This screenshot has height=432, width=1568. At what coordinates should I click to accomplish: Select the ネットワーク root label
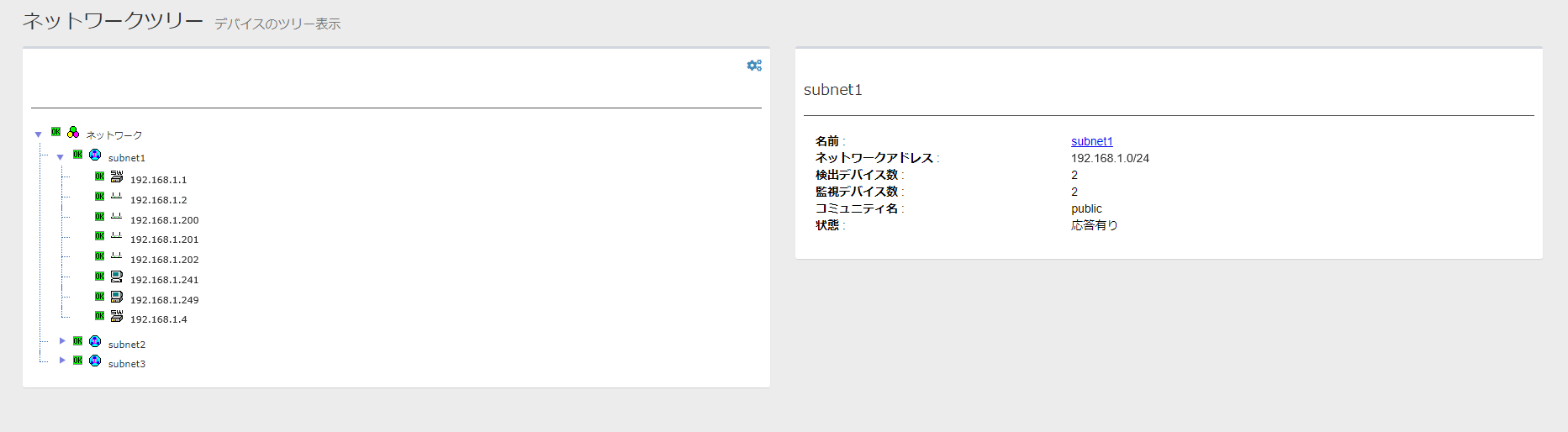tap(114, 135)
